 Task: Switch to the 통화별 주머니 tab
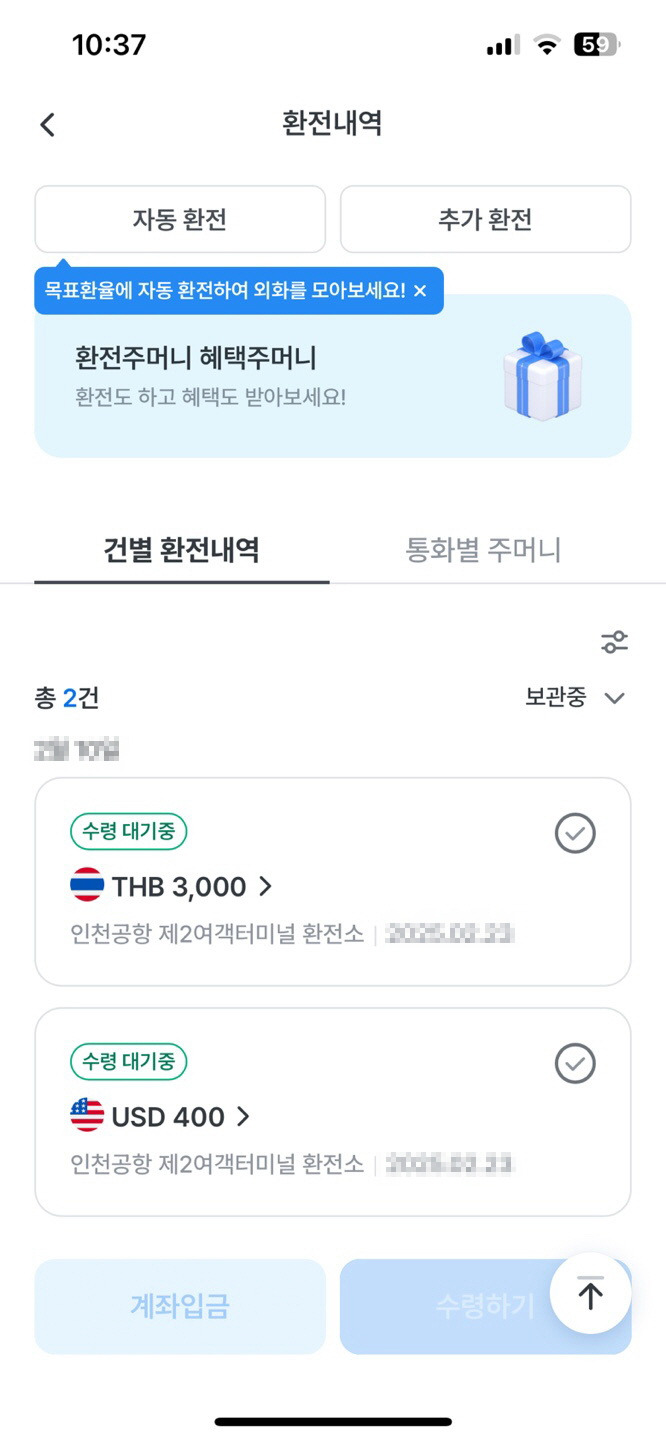pyautogui.click(x=485, y=547)
